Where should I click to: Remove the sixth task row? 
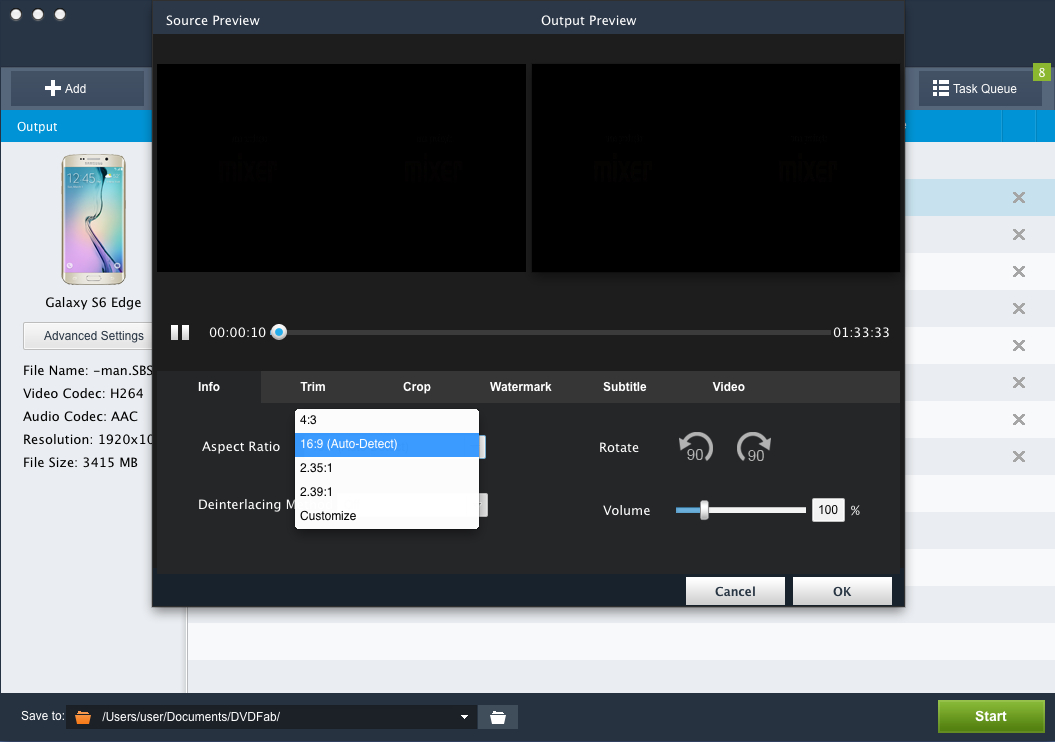point(1019,383)
